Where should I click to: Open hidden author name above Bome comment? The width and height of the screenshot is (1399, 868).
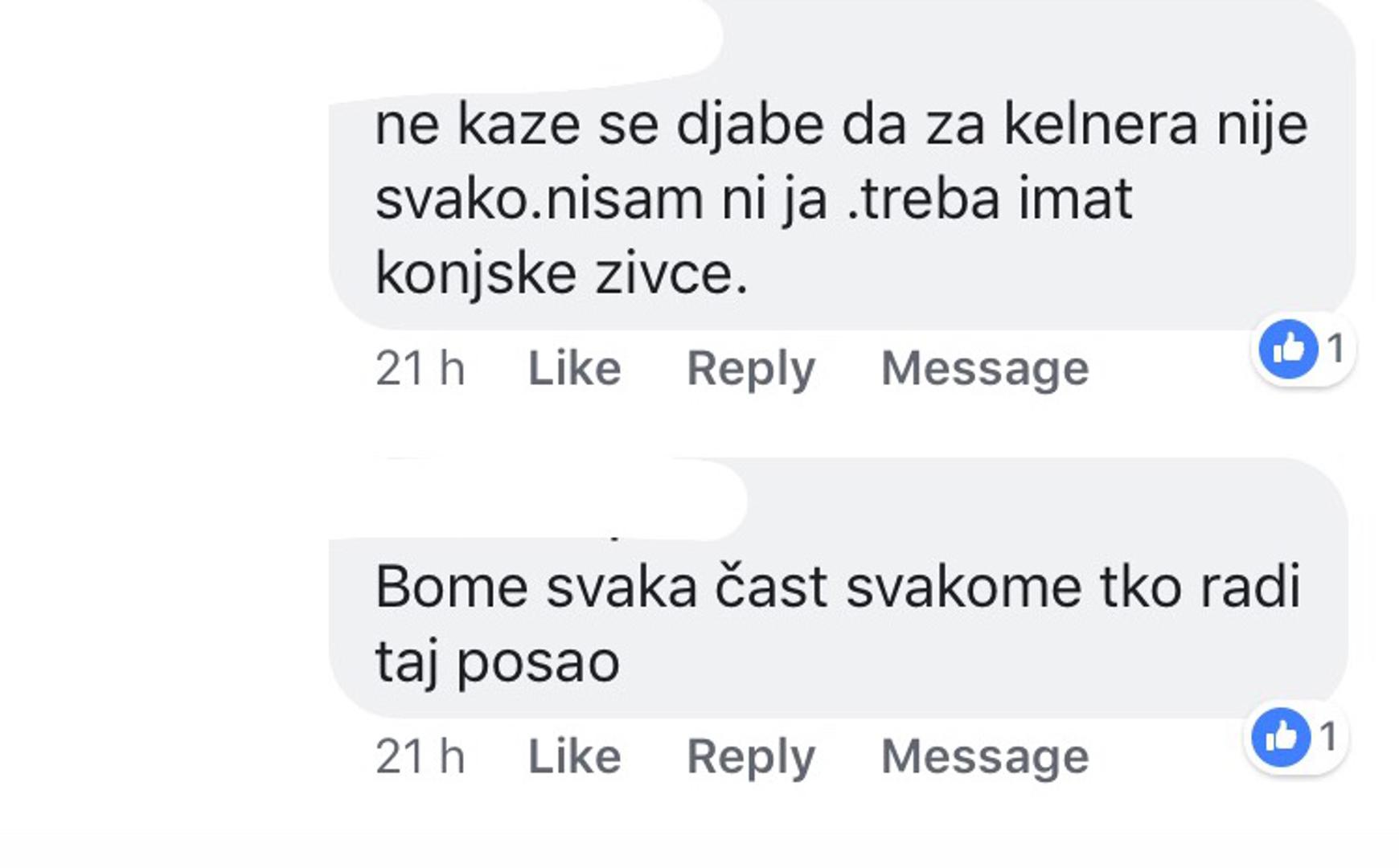539,499
